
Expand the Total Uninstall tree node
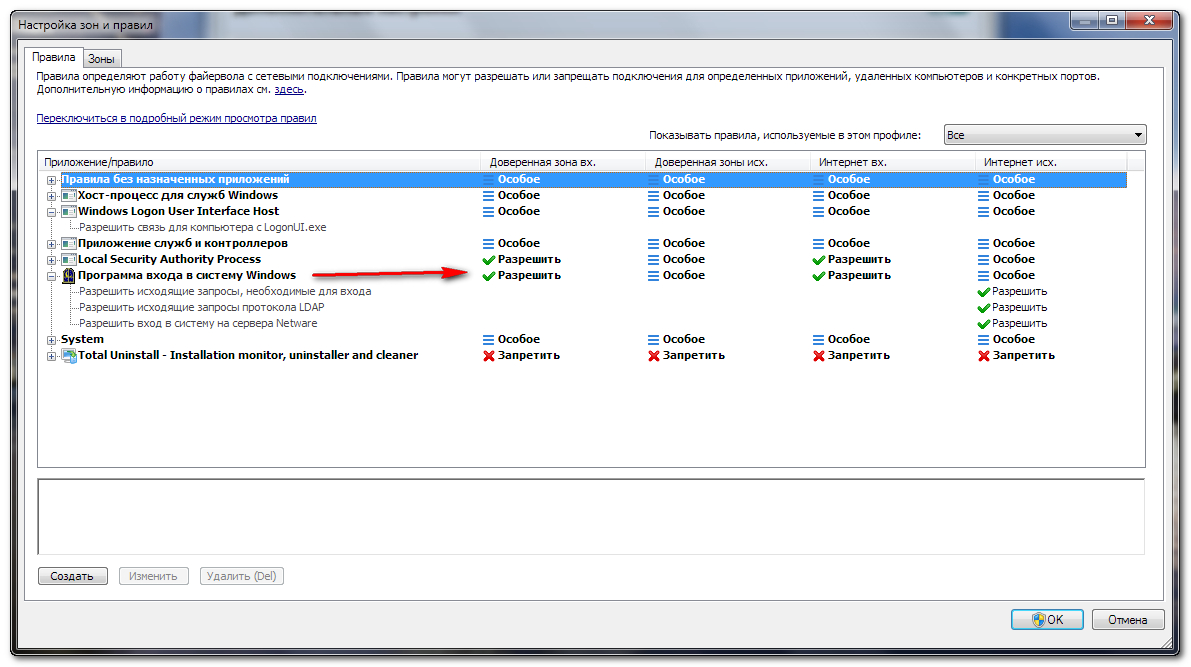point(51,356)
